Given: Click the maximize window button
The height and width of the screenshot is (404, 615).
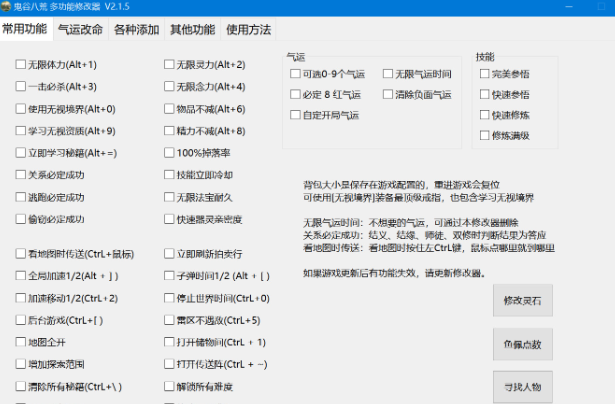Looking at the screenshot, I should [x=601, y=7].
